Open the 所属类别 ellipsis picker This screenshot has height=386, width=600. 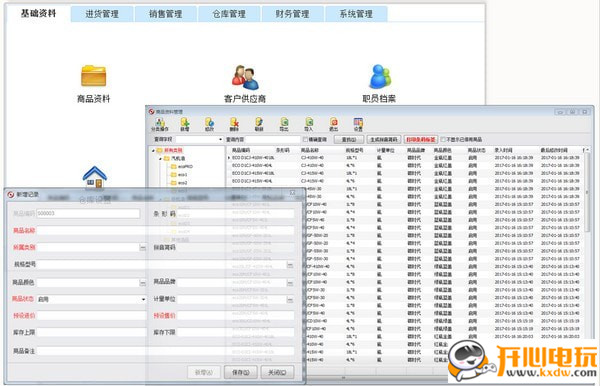143,248
